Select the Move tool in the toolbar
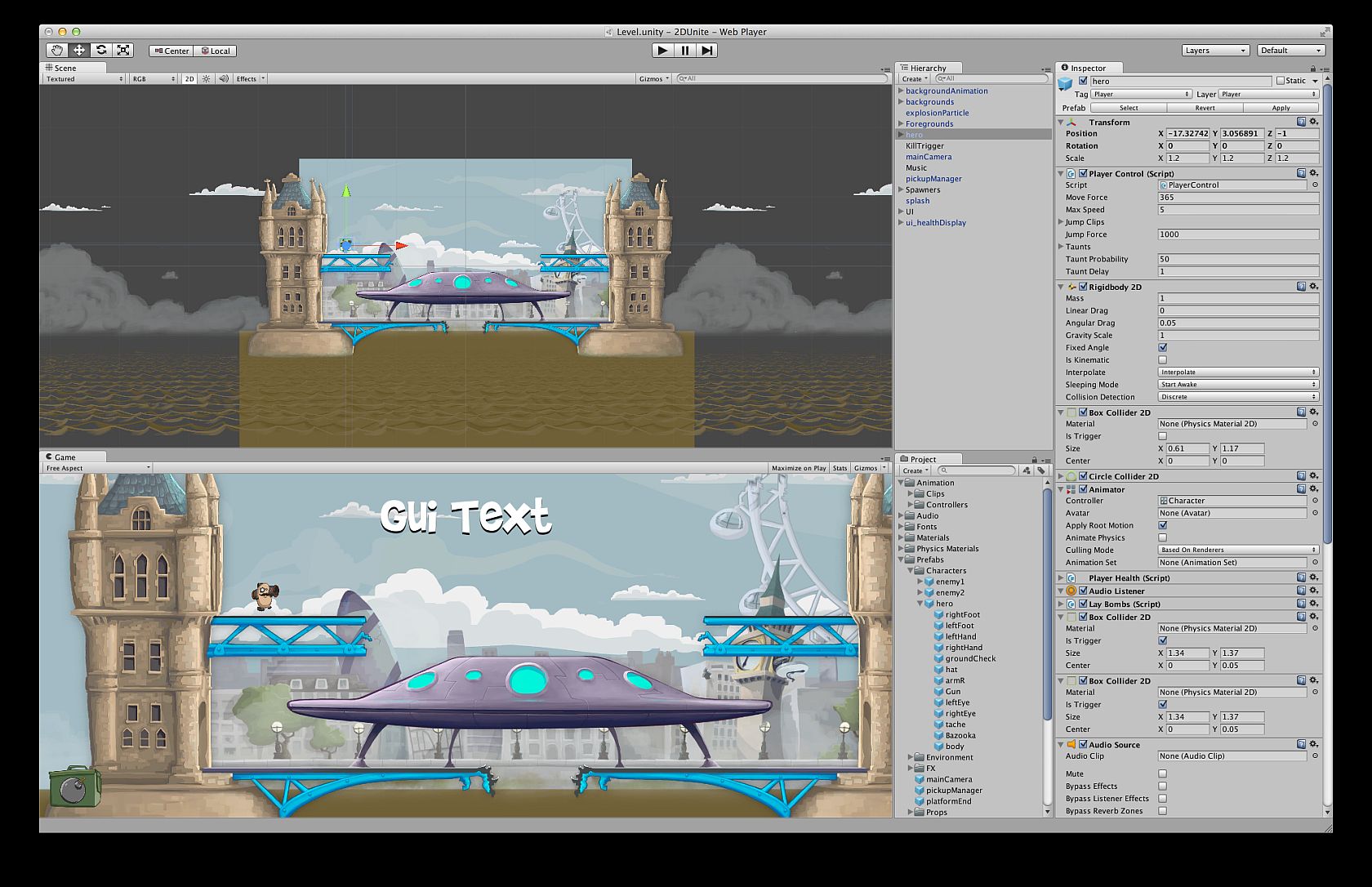 click(79, 51)
